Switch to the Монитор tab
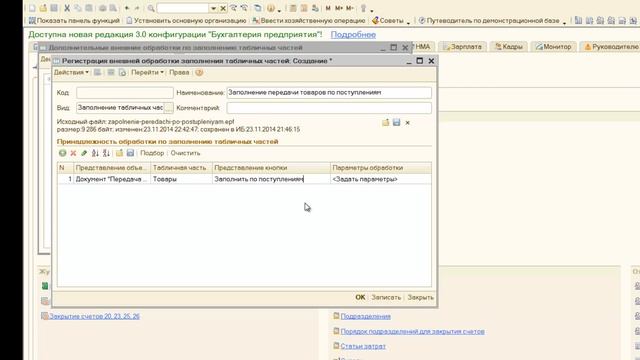 [553, 47]
